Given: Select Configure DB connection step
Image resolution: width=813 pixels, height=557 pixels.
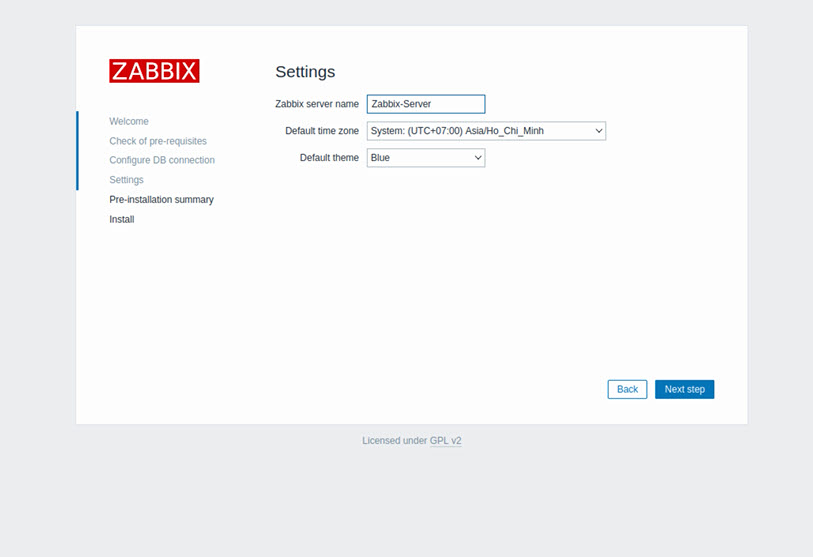Looking at the screenshot, I should click(x=162, y=160).
